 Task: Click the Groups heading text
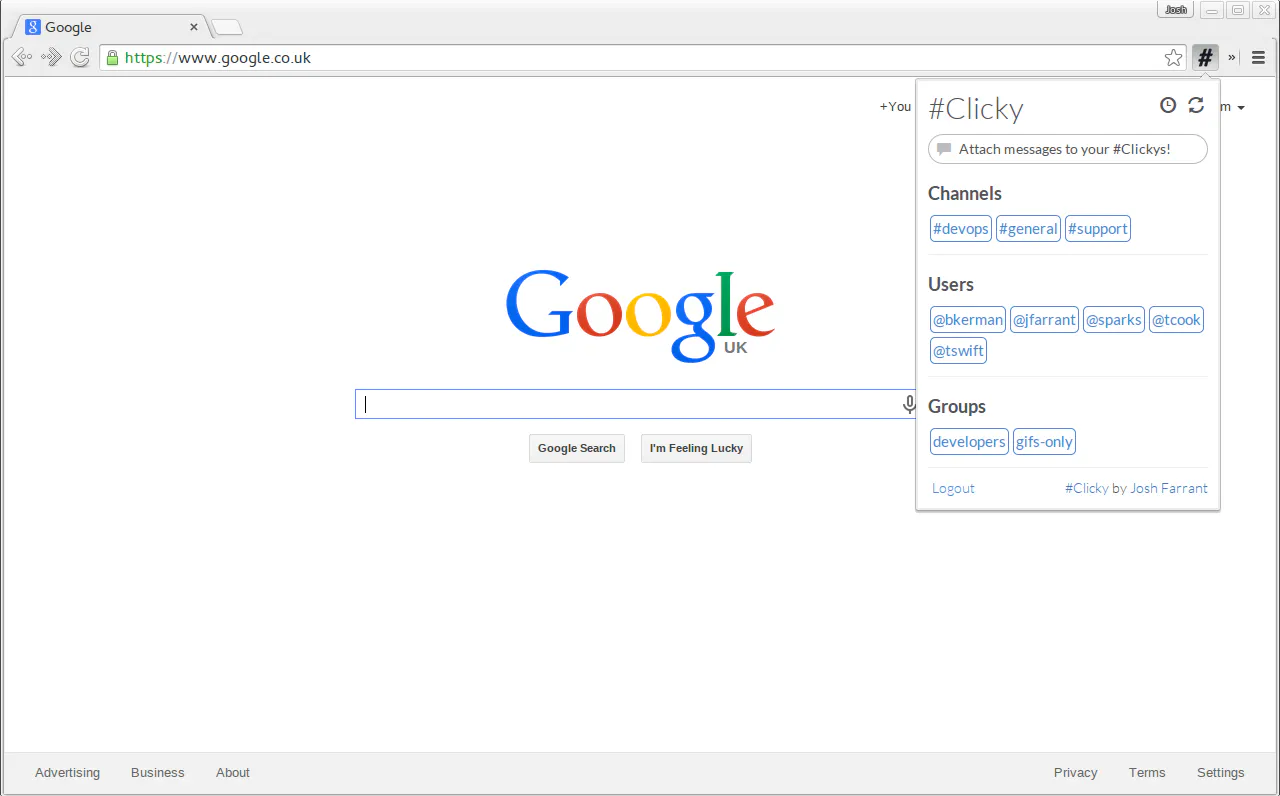coord(957,407)
